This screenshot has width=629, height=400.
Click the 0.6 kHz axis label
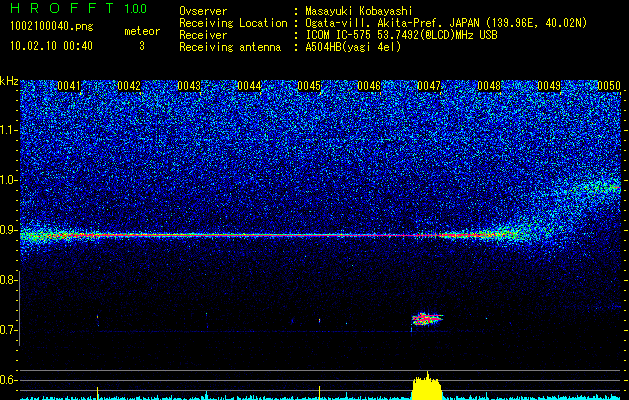8,380
